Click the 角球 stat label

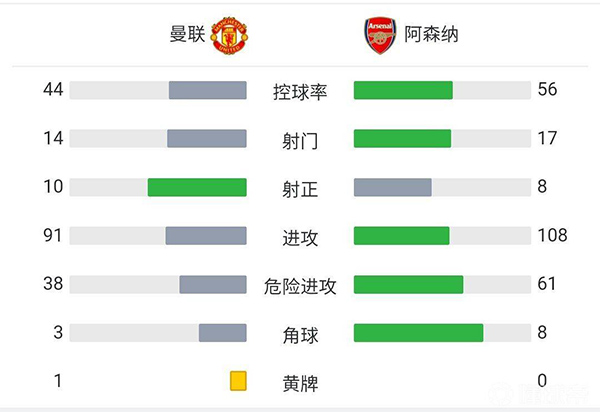(x=300, y=334)
